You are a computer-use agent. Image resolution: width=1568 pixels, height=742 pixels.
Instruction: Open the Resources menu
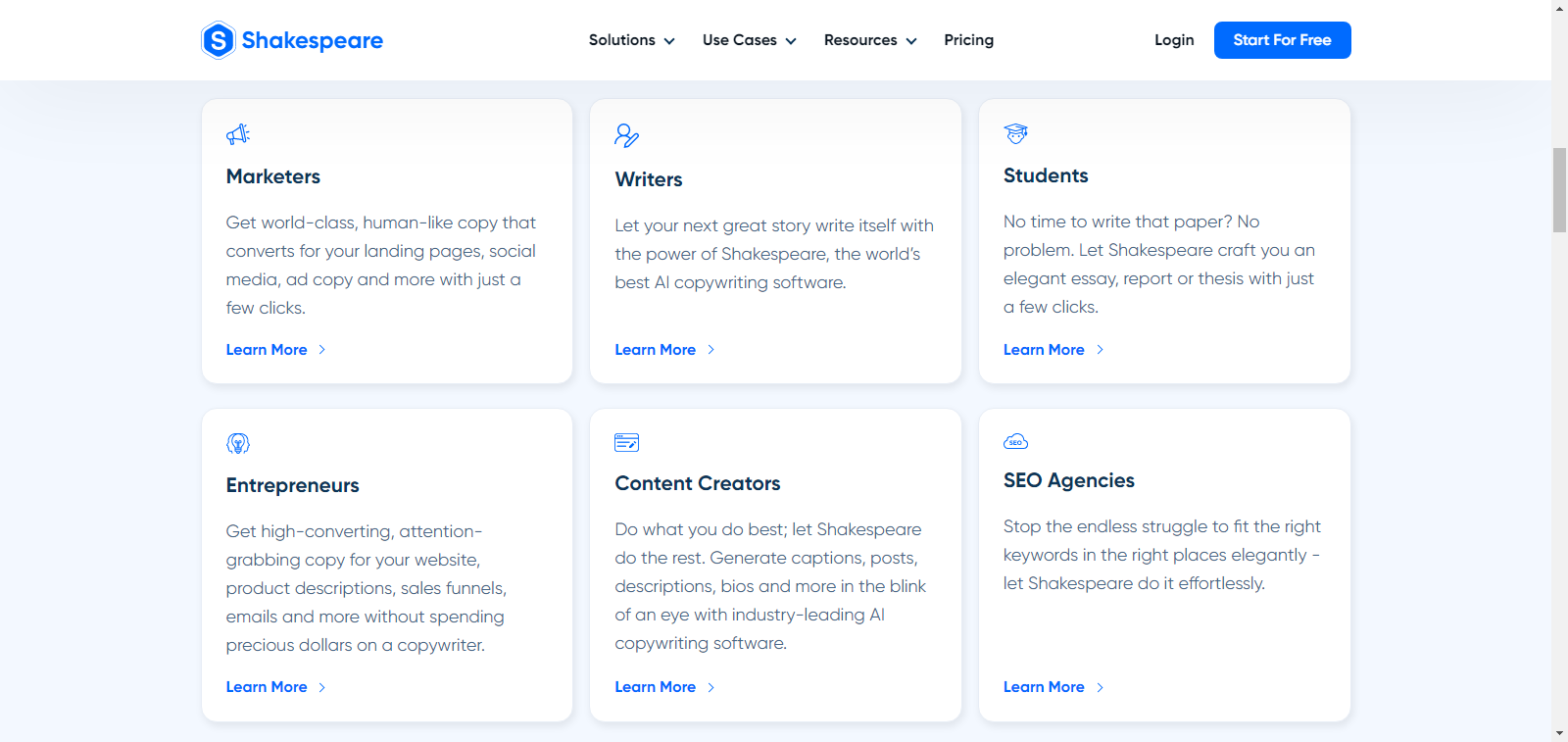click(x=870, y=40)
